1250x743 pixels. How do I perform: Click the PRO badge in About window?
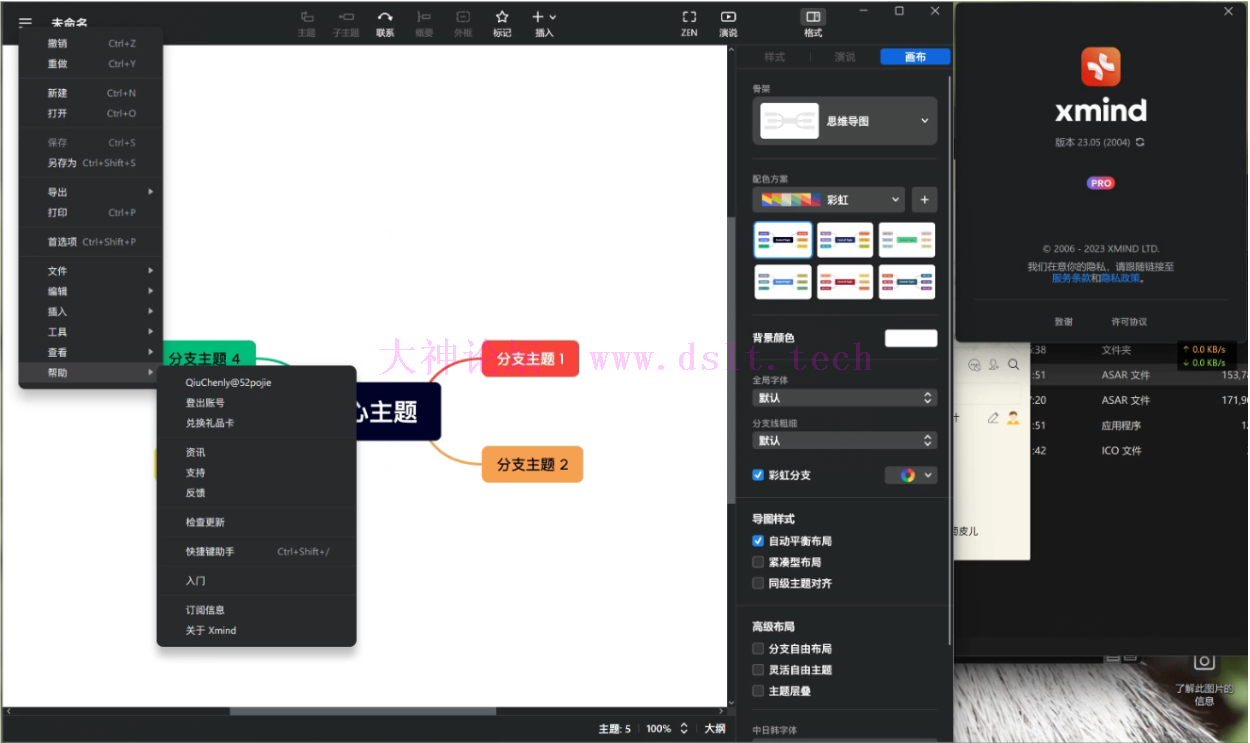[x=1101, y=183]
